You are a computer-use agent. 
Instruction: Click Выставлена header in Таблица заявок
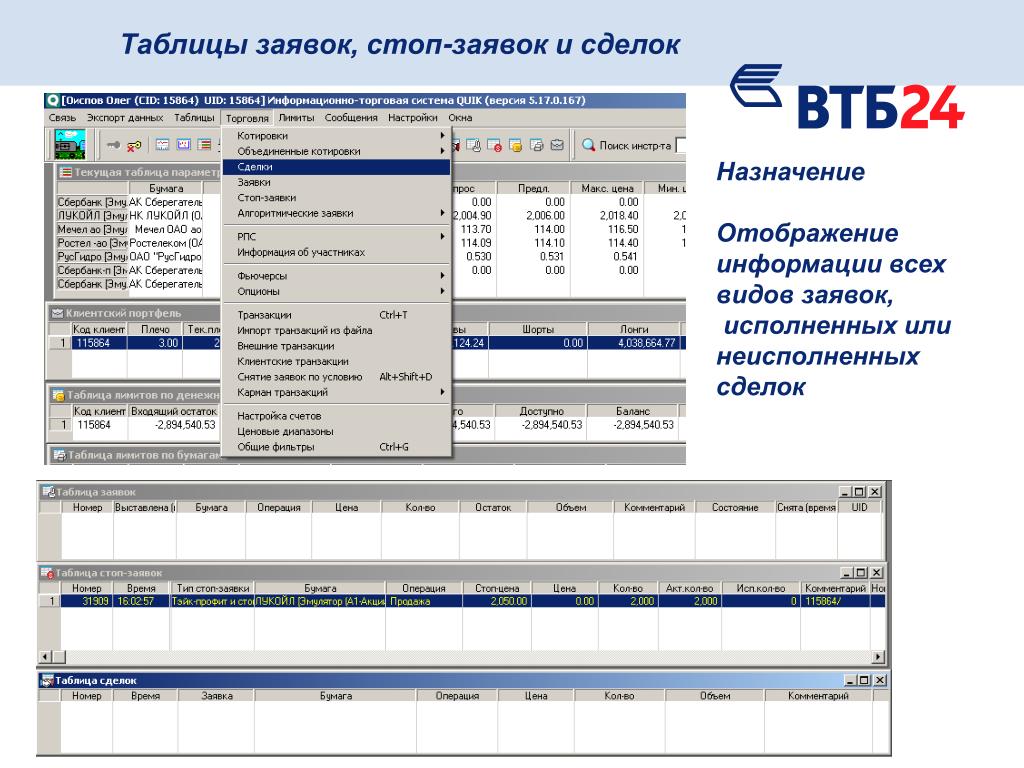pyautogui.click(x=145, y=507)
